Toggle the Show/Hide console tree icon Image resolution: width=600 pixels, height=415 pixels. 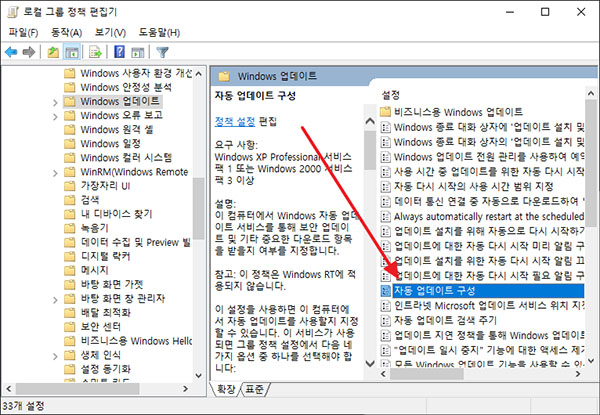[72, 52]
